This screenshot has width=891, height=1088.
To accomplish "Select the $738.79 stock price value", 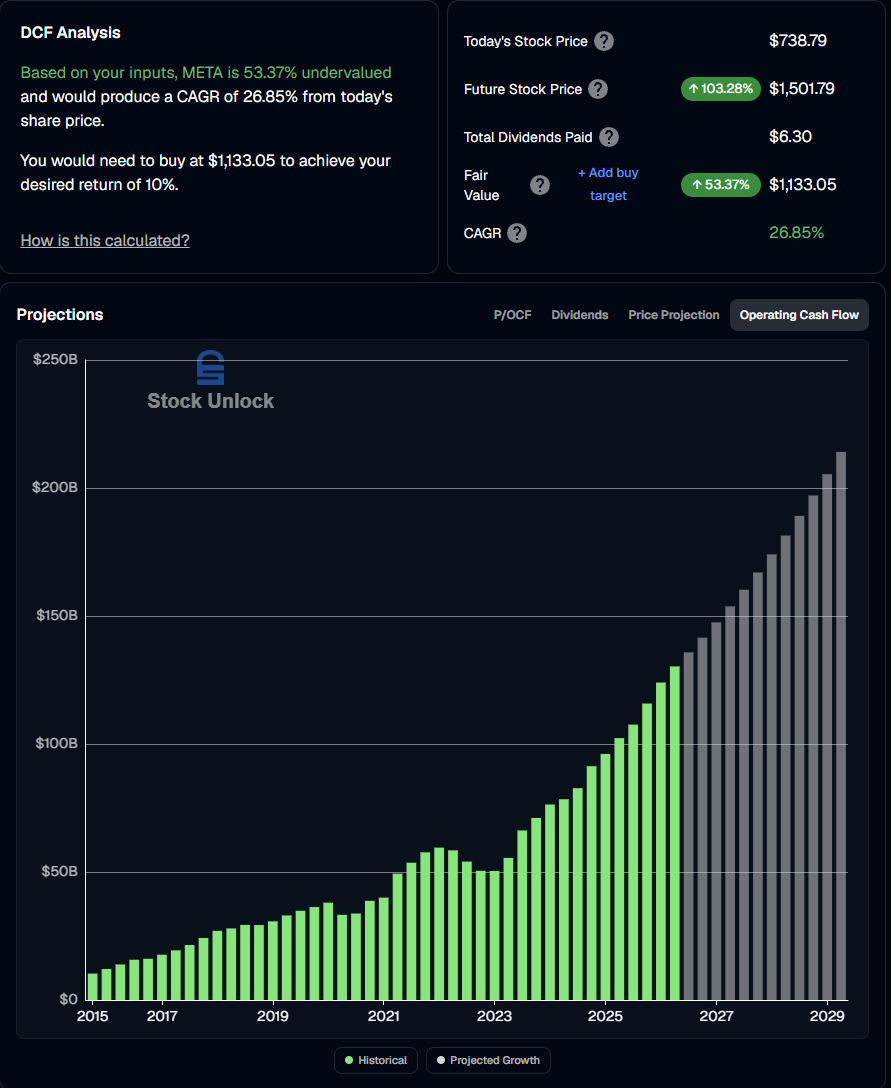I will point(797,41).
